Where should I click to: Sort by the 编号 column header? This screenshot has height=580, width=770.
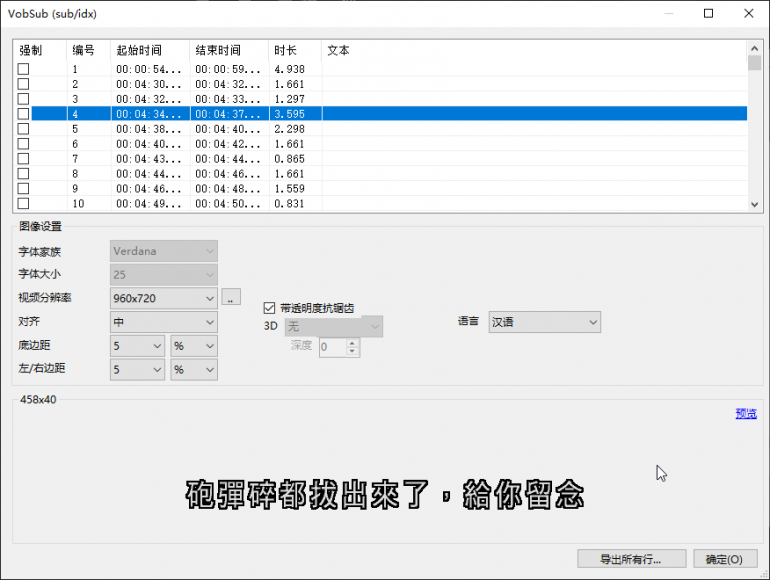click(88, 50)
